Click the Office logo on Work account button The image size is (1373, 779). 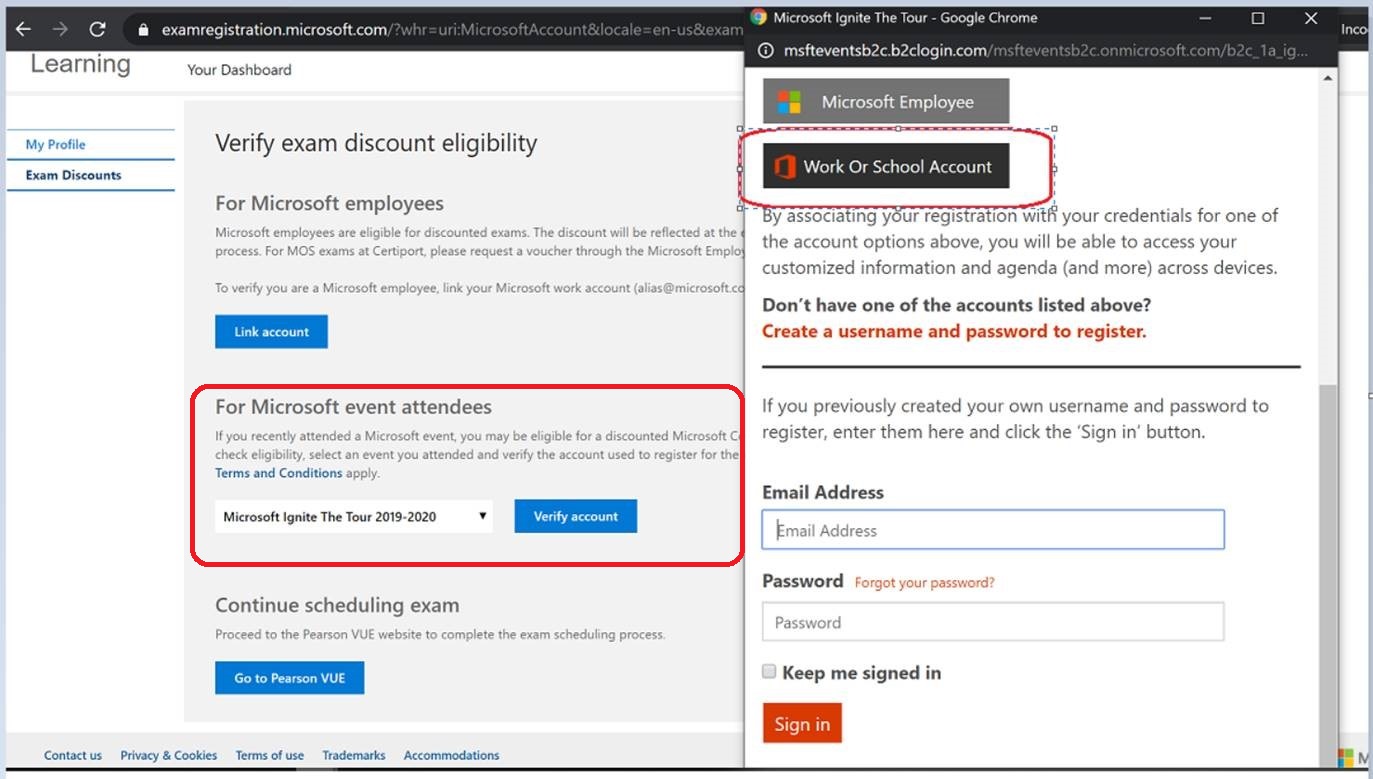(785, 167)
